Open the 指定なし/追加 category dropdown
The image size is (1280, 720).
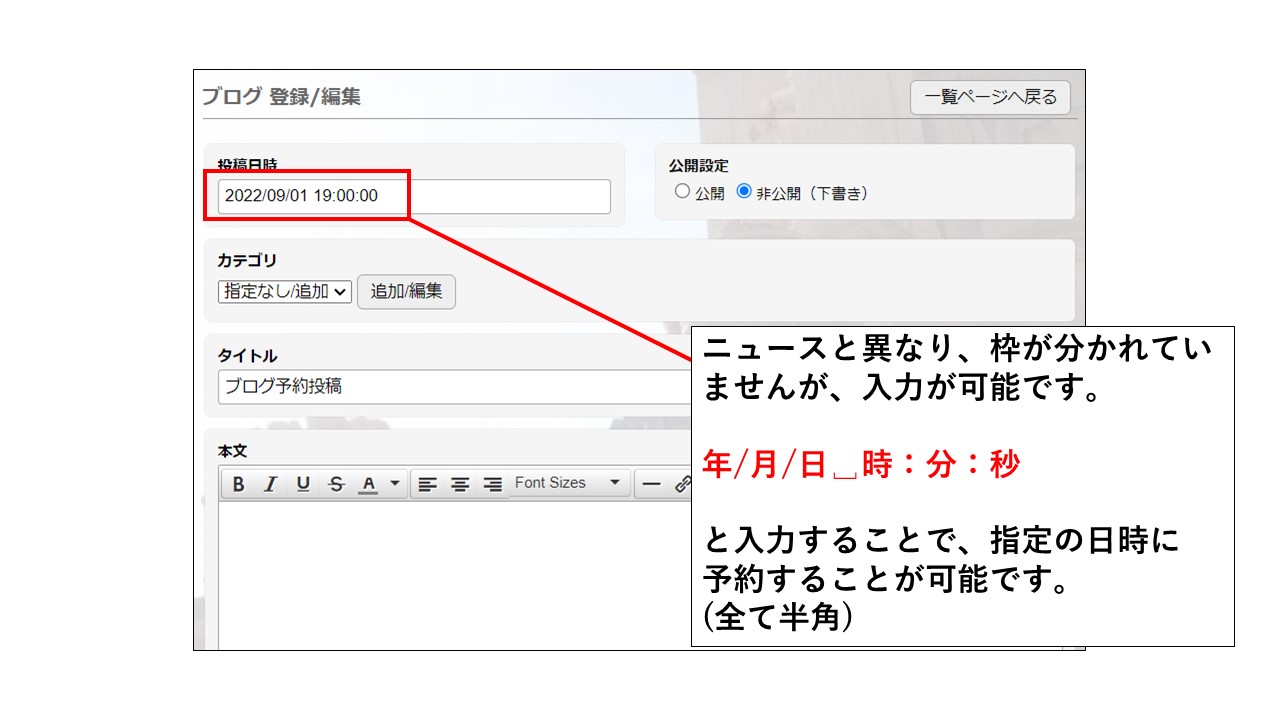pos(285,292)
